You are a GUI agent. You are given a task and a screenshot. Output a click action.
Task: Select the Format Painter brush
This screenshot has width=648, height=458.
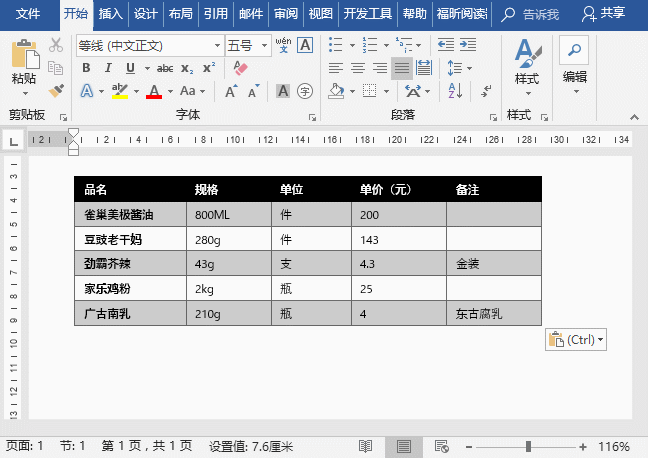56,91
